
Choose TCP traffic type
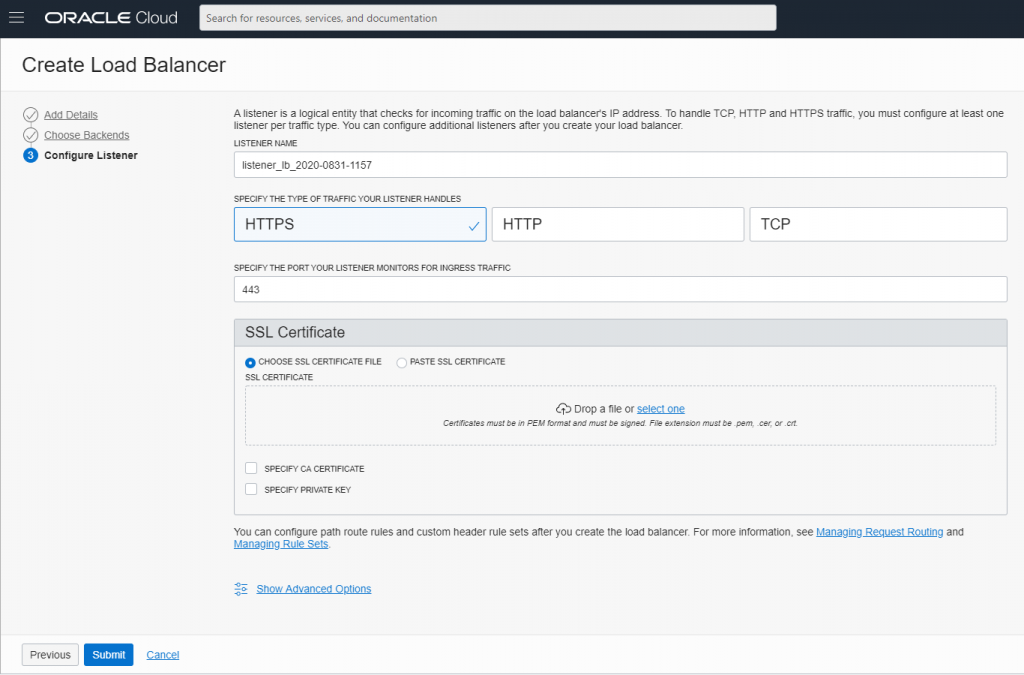pos(878,225)
